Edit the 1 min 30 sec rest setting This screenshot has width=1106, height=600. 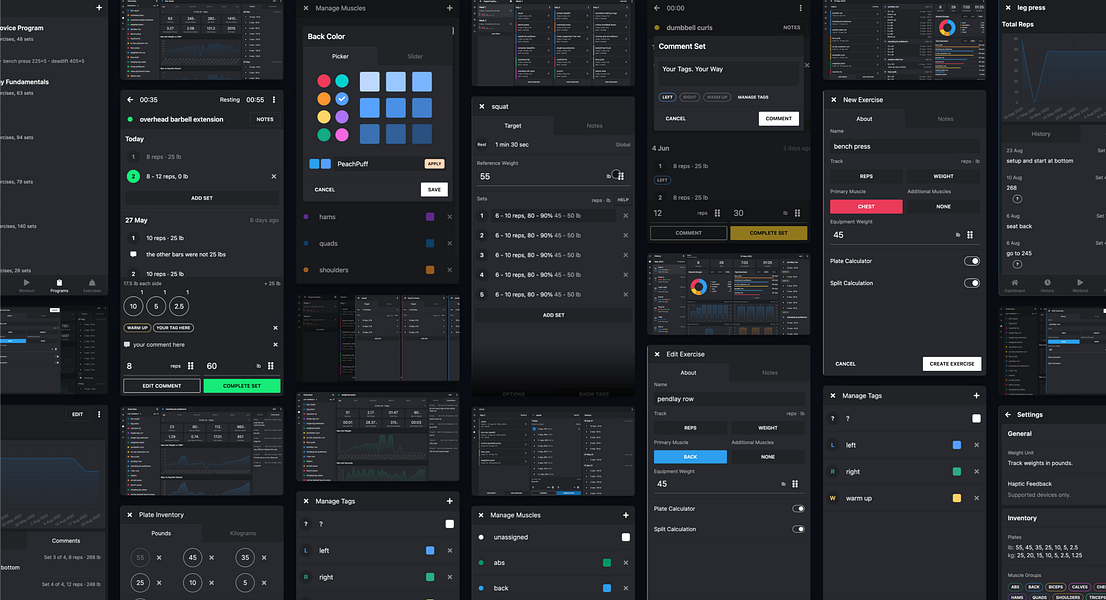tap(554, 145)
